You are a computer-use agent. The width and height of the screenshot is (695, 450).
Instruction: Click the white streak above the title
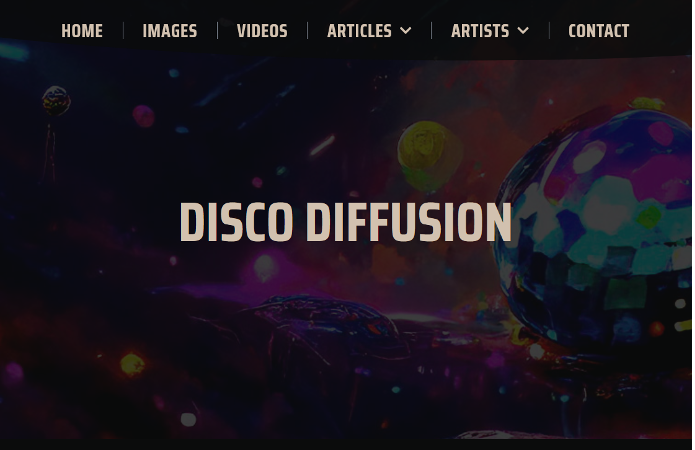(322, 145)
